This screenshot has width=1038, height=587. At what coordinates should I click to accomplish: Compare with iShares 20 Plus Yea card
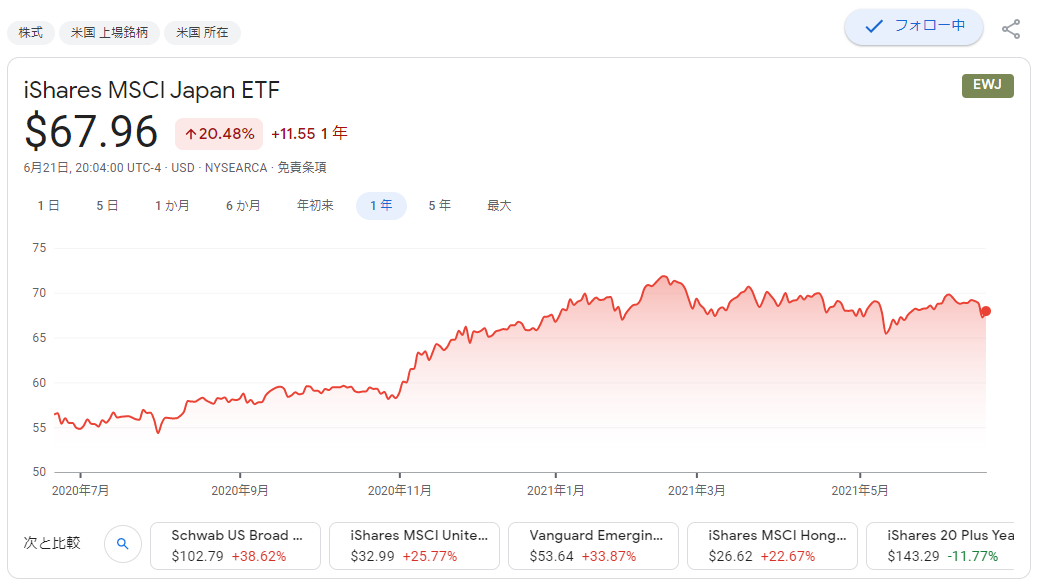pyautogui.click(x=941, y=546)
